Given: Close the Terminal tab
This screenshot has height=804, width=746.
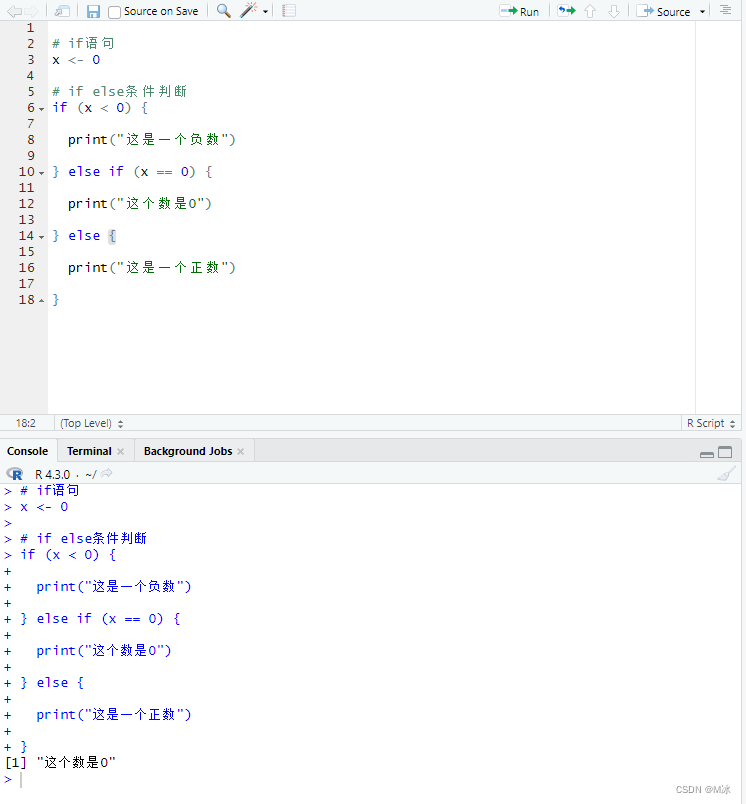Looking at the screenshot, I should [120, 451].
